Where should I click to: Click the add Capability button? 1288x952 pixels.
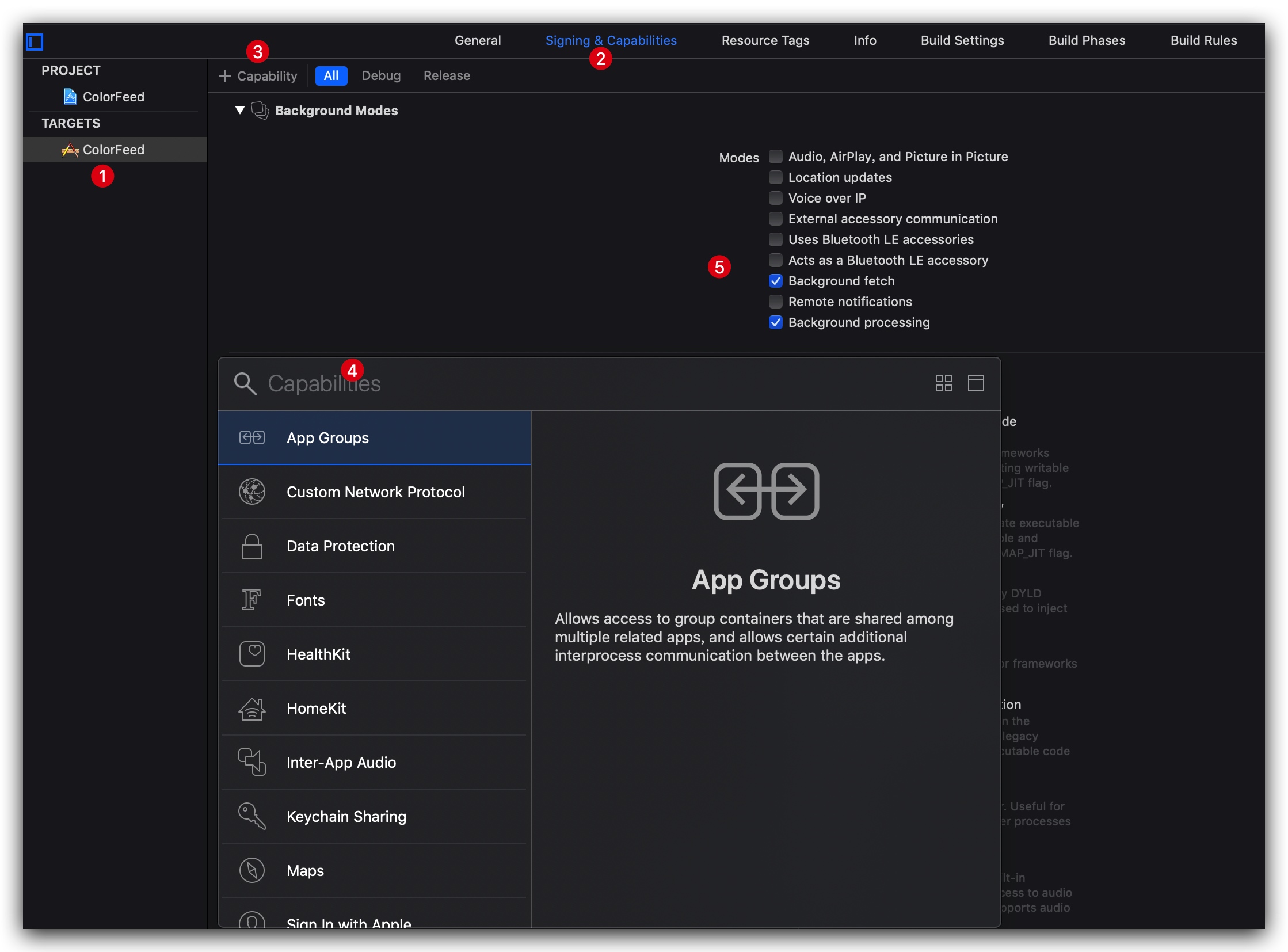pos(258,76)
